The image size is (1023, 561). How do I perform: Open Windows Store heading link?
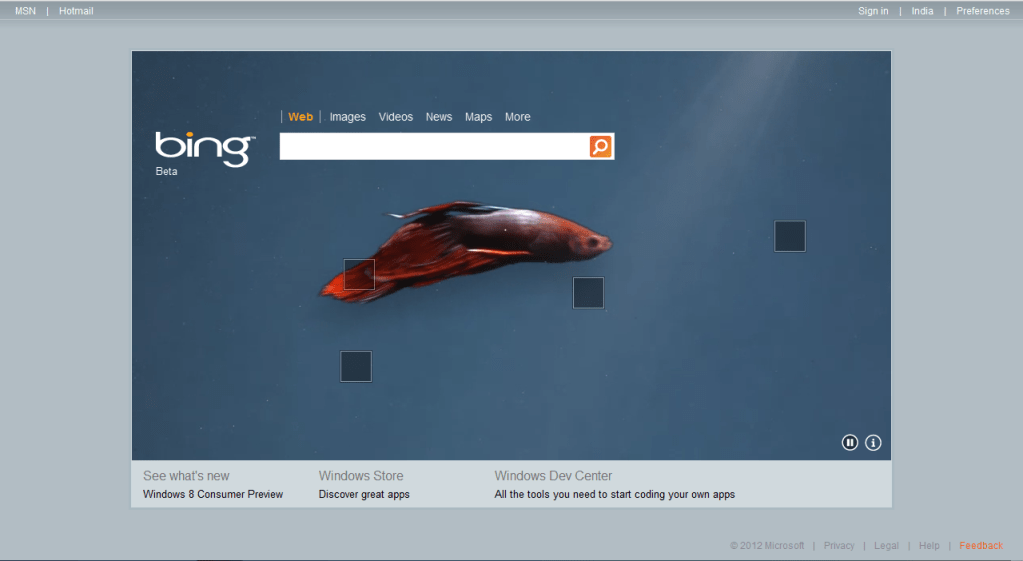(x=361, y=476)
